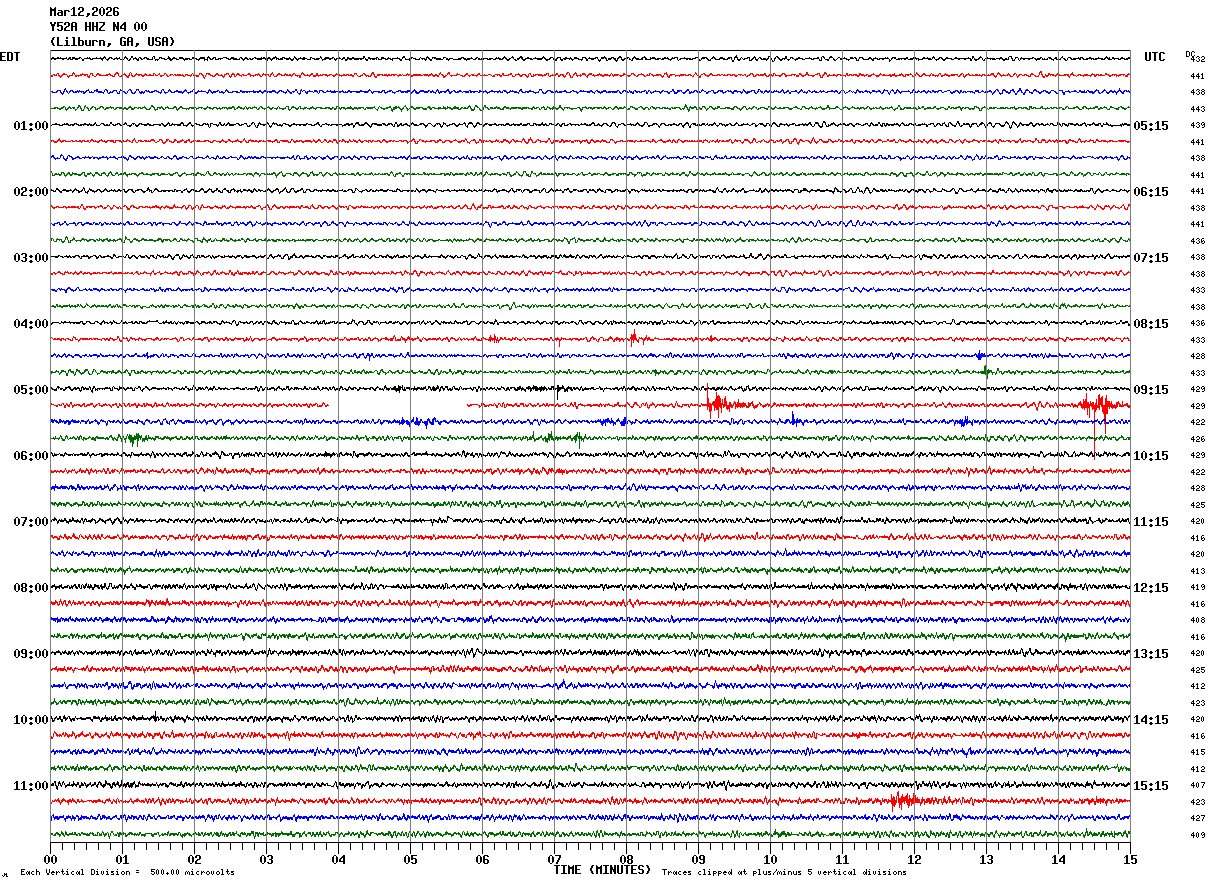Click the gap in the red trace after 05:00
1210x886 pixels.
(x=397, y=405)
